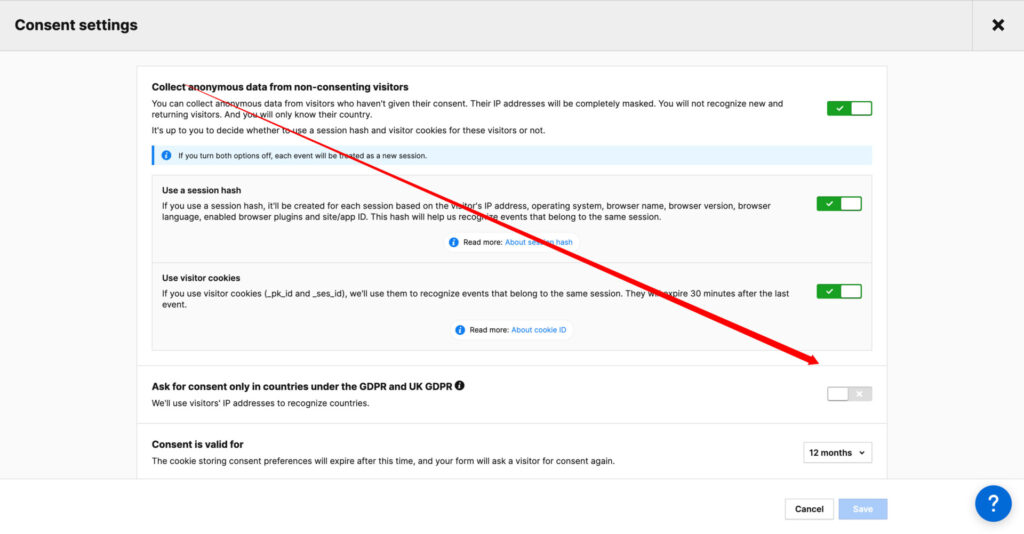
Task: Click the Consent is valid for heading
Action: click(x=197, y=444)
